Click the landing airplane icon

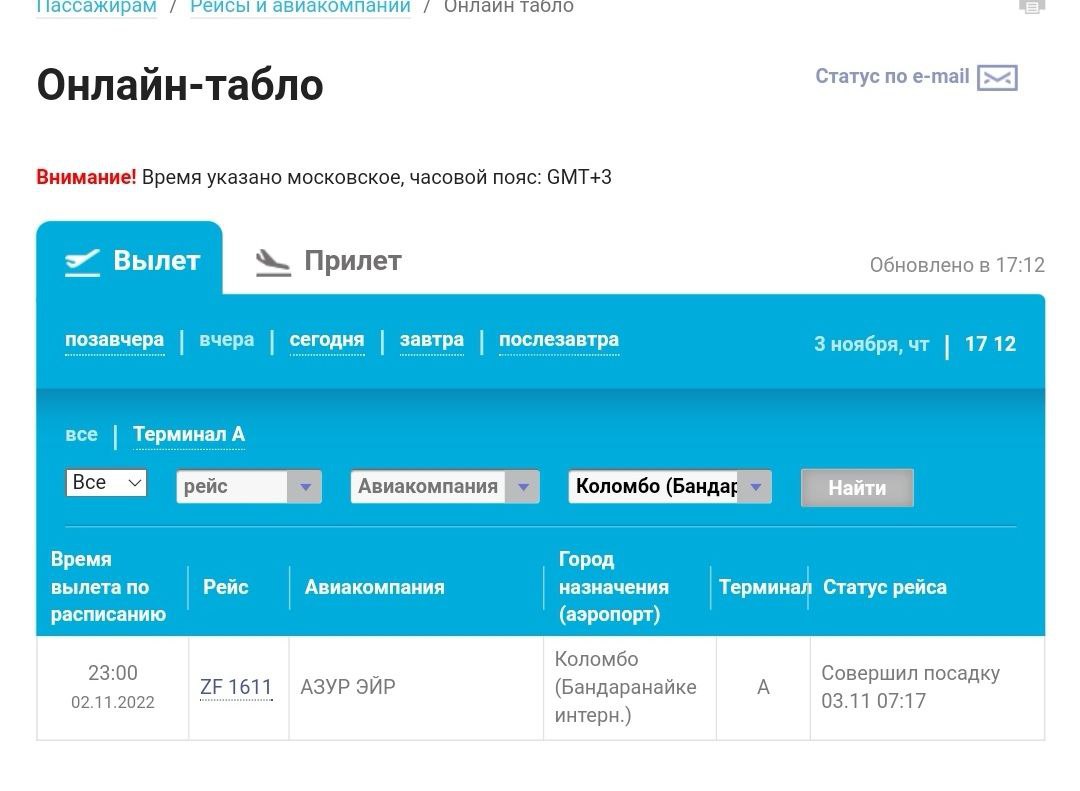(x=273, y=262)
